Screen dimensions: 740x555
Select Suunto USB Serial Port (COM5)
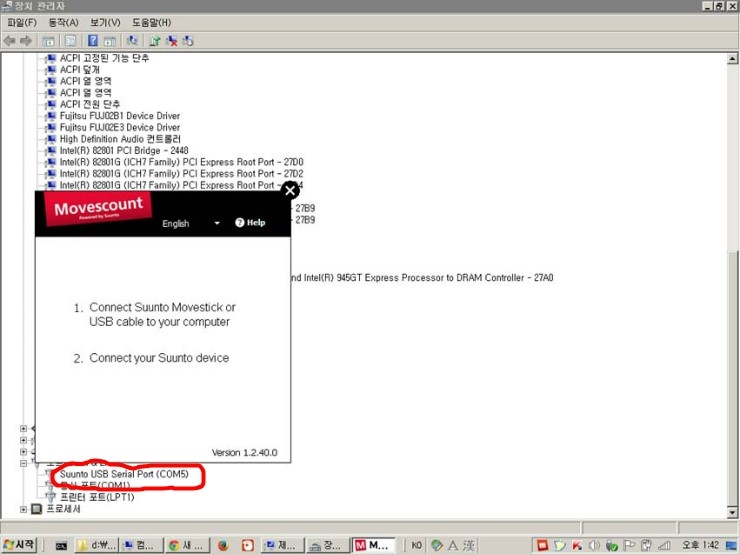click(124, 474)
